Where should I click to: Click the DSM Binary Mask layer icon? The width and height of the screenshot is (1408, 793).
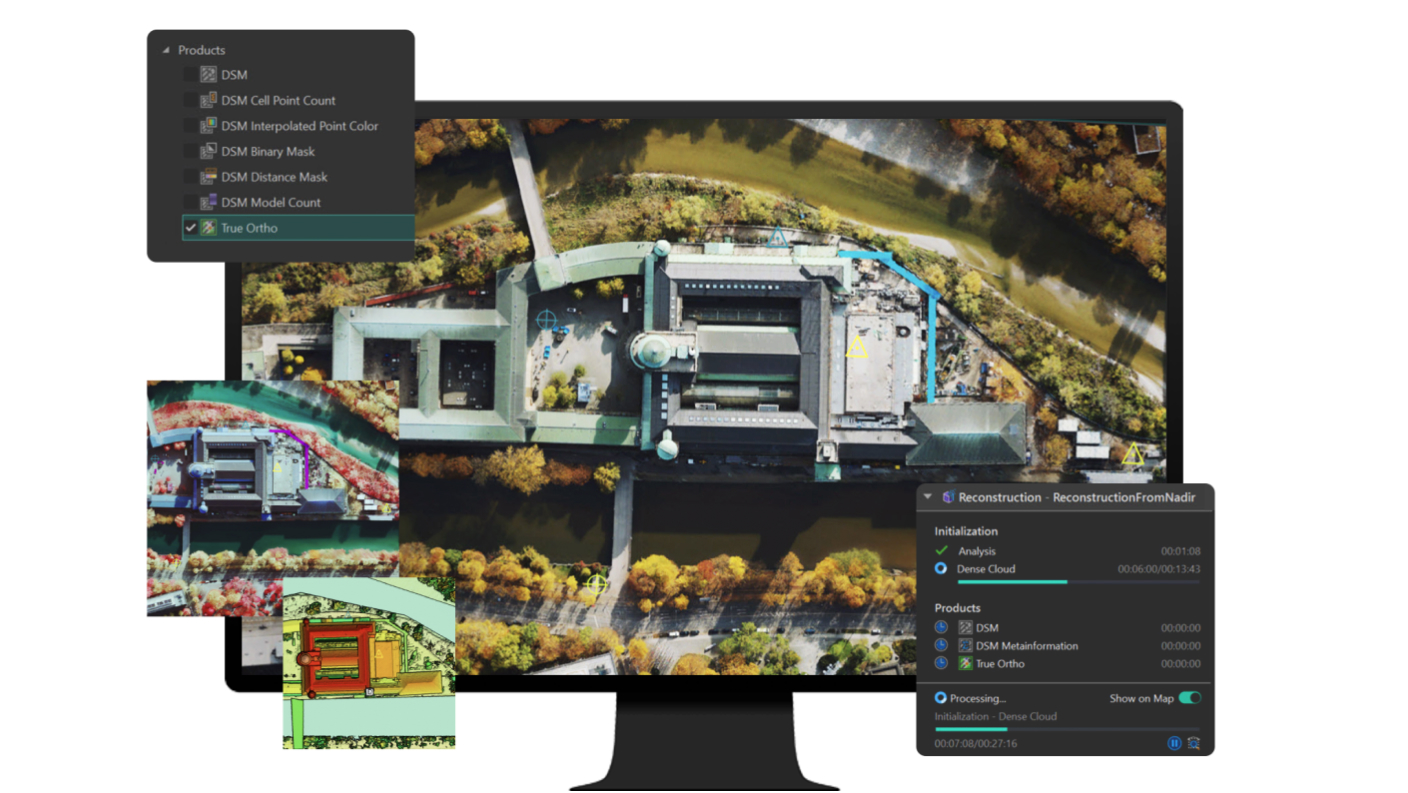coord(208,151)
